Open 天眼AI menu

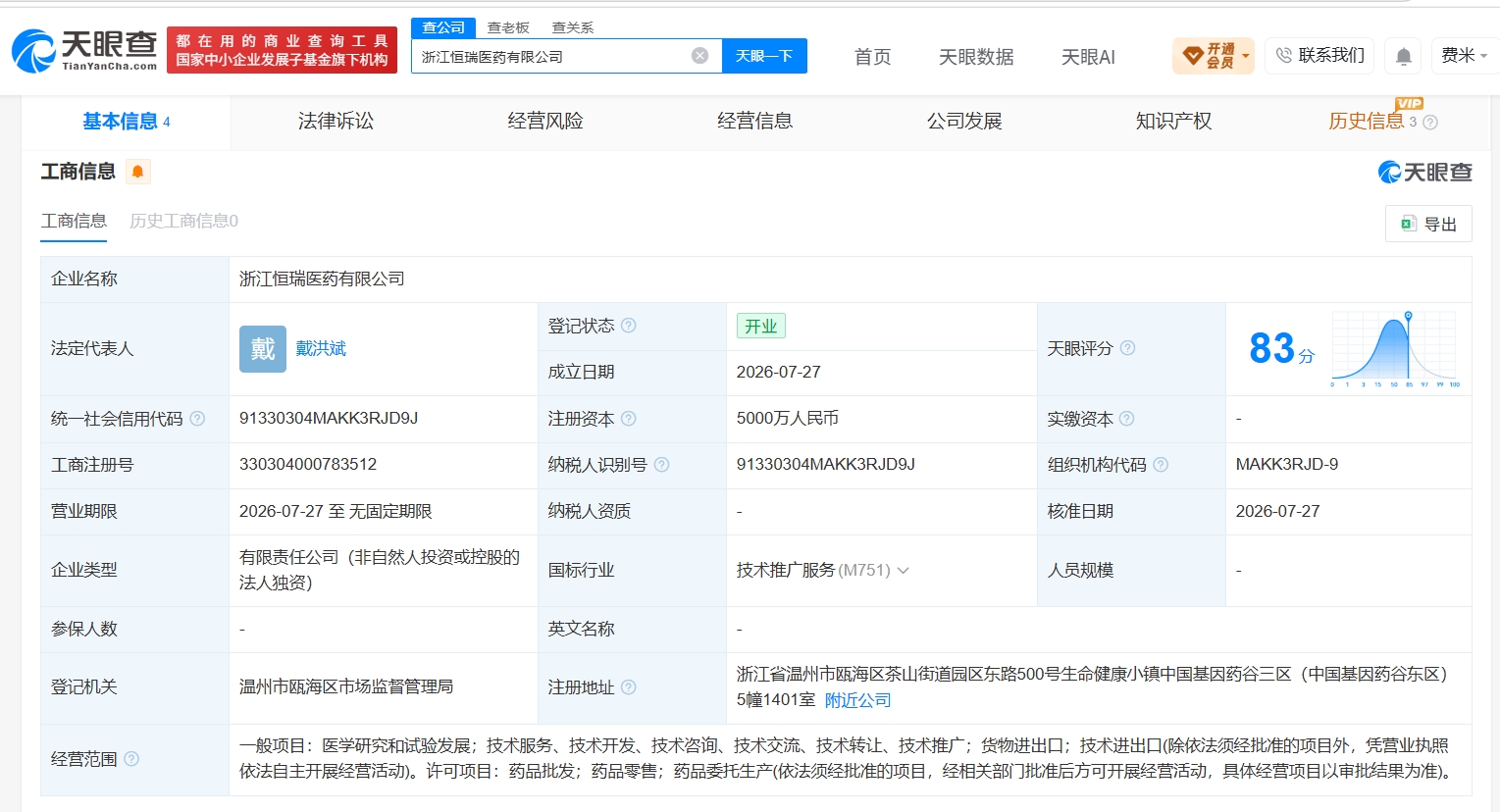coord(1088,57)
